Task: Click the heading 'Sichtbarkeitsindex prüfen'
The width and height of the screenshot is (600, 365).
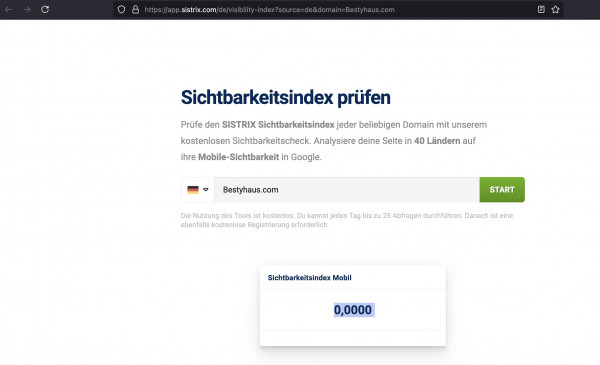Action: pos(285,98)
